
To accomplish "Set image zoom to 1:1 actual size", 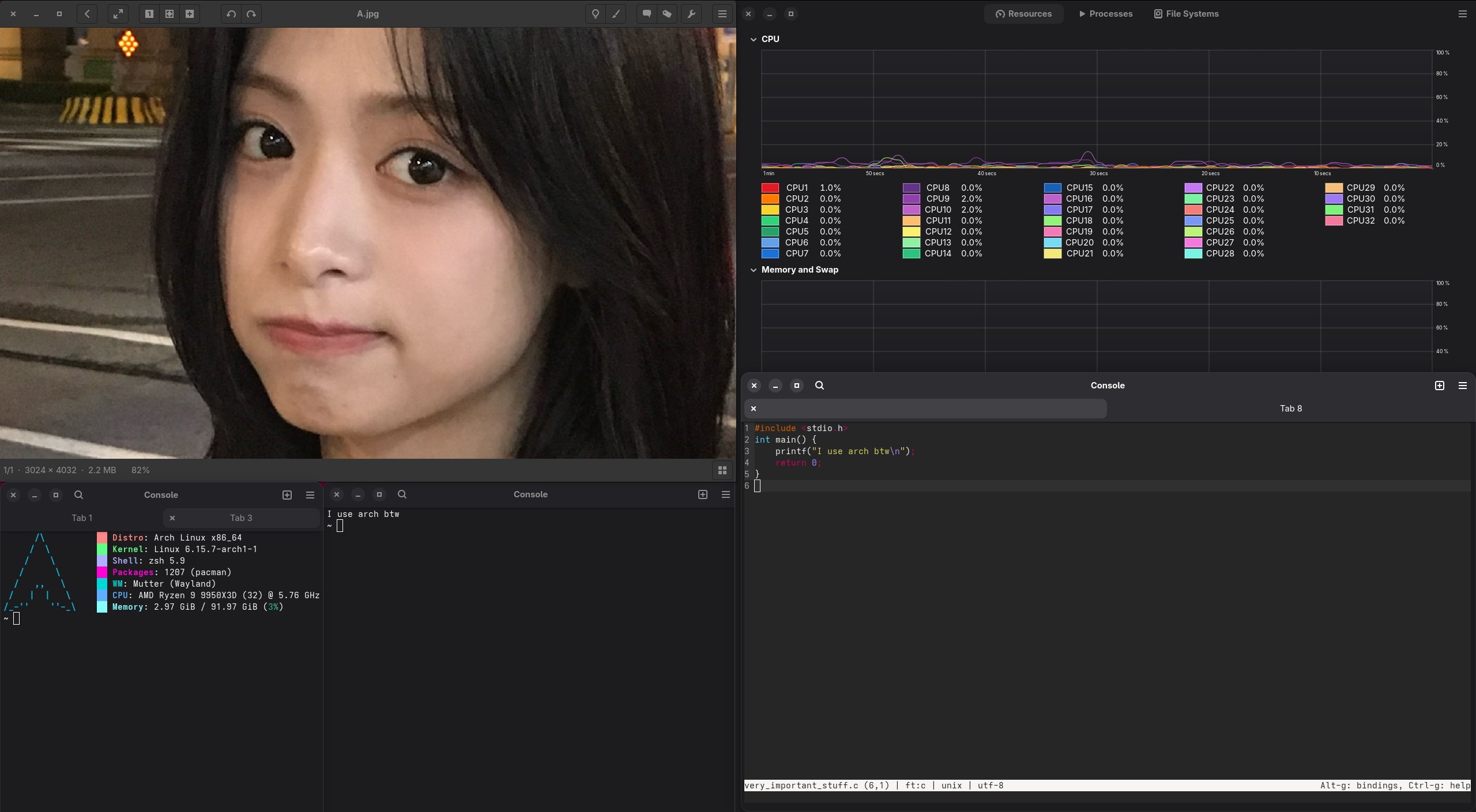I will click(x=149, y=14).
